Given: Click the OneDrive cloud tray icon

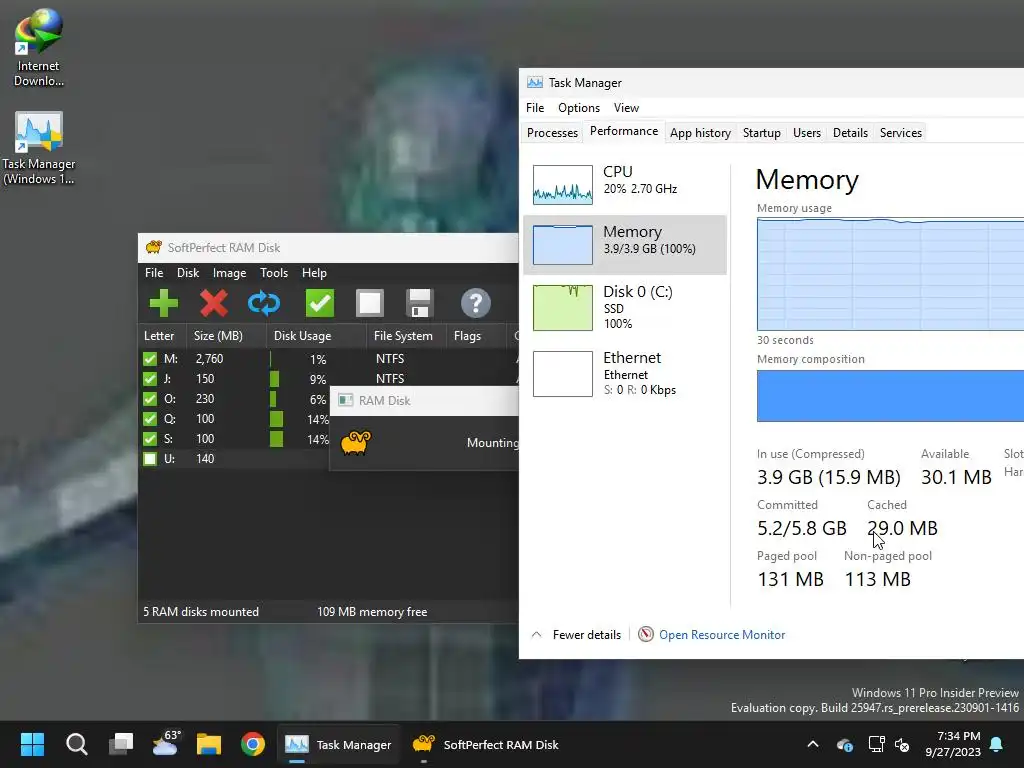Looking at the screenshot, I should click(844, 744).
